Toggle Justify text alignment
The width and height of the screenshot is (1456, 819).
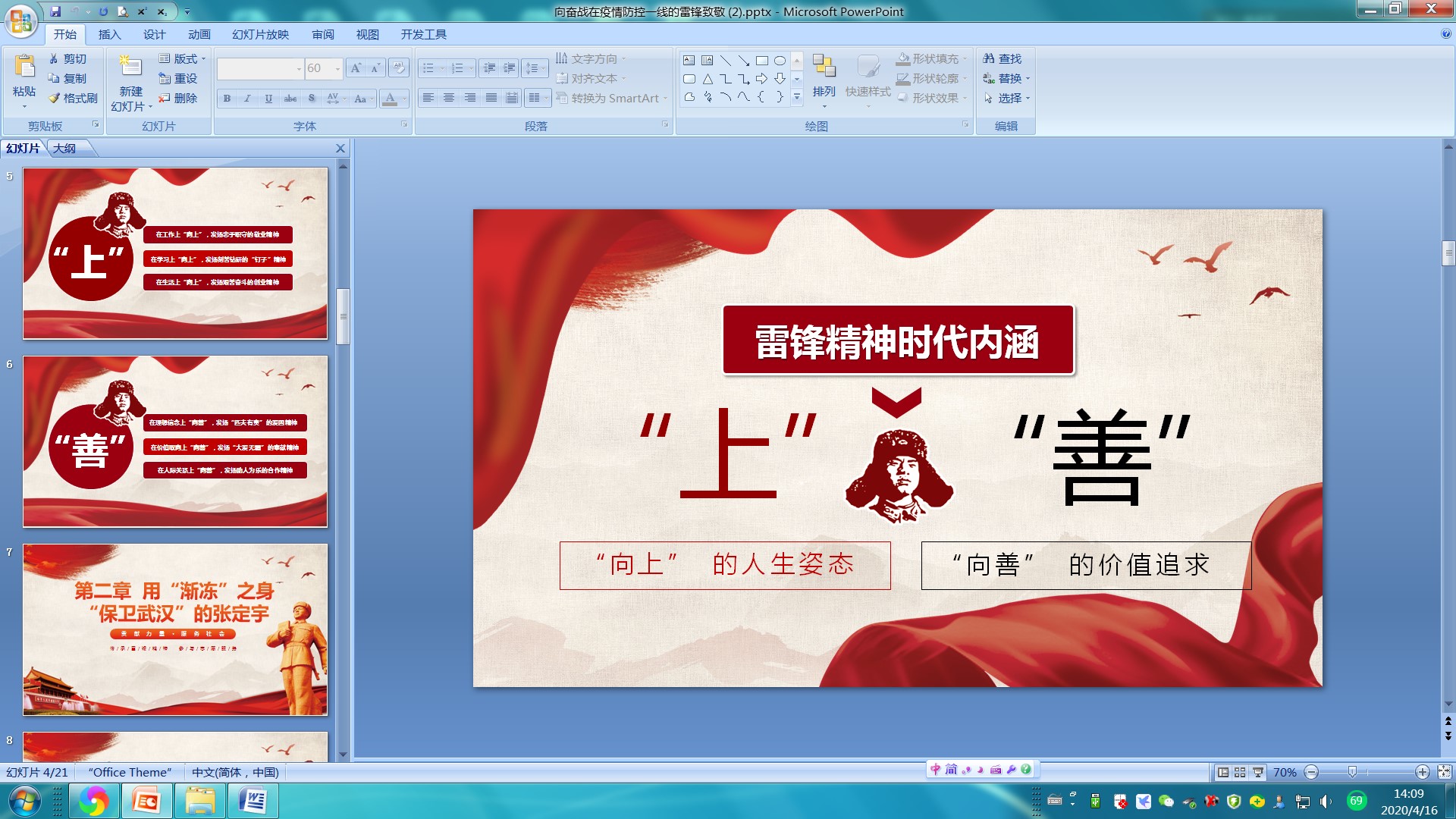coord(491,98)
